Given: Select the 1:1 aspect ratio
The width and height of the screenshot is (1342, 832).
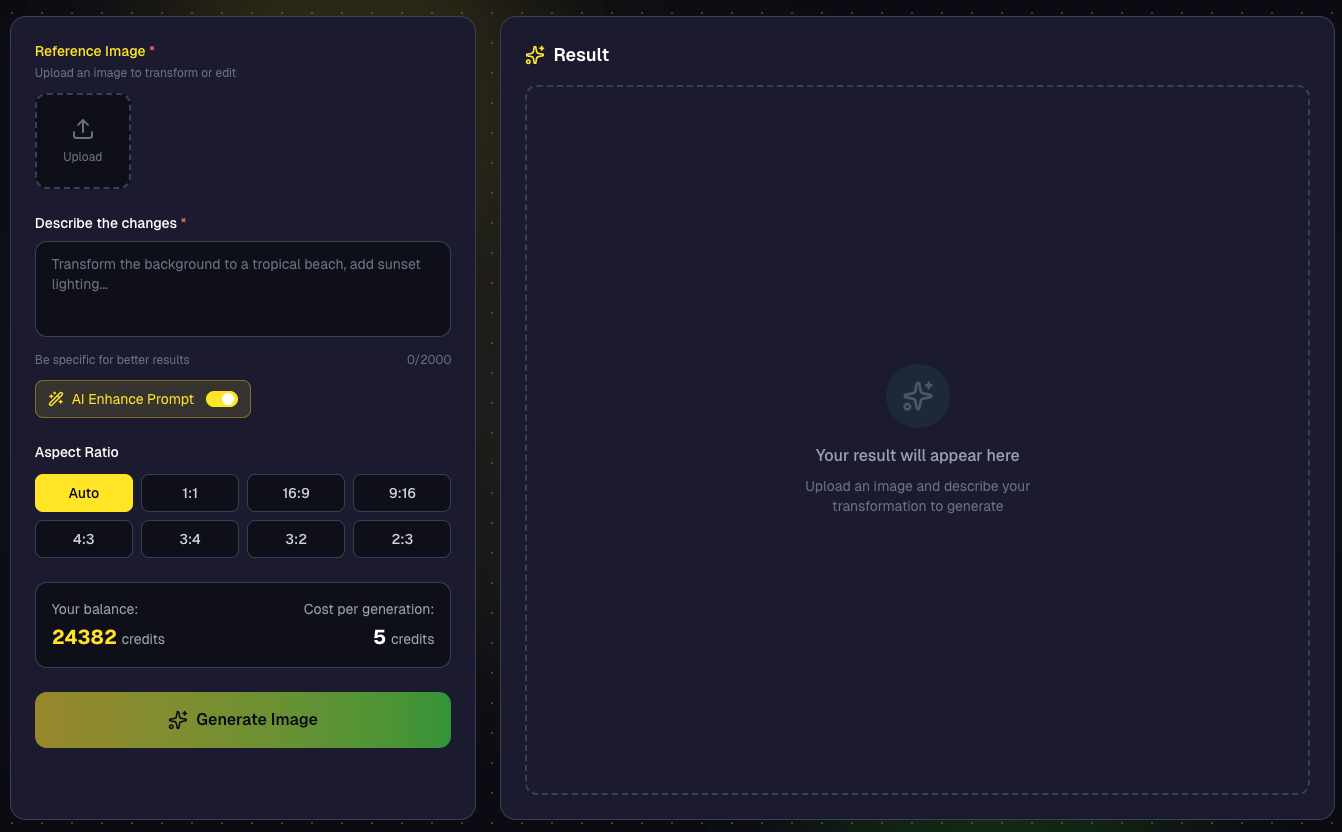Looking at the screenshot, I should tap(189, 492).
